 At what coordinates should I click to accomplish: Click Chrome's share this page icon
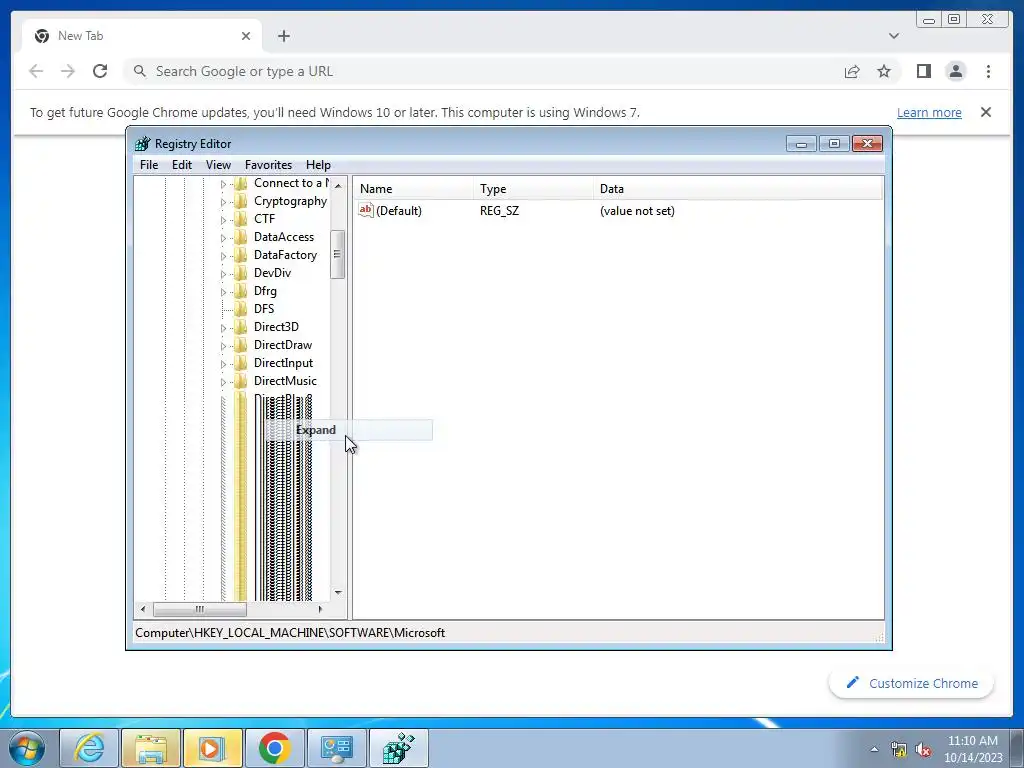click(x=852, y=71)
